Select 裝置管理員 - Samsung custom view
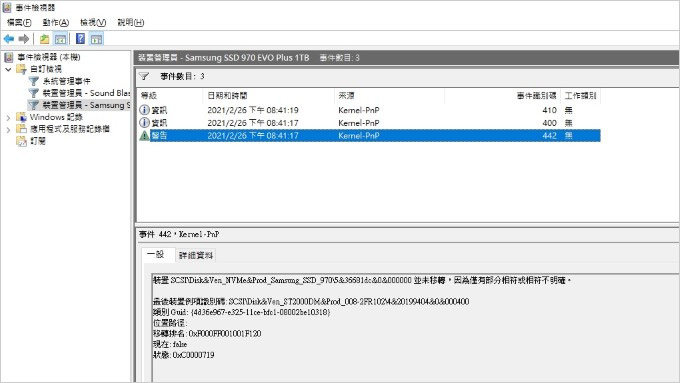The image size is (680, 383). [x=86, y=105]
